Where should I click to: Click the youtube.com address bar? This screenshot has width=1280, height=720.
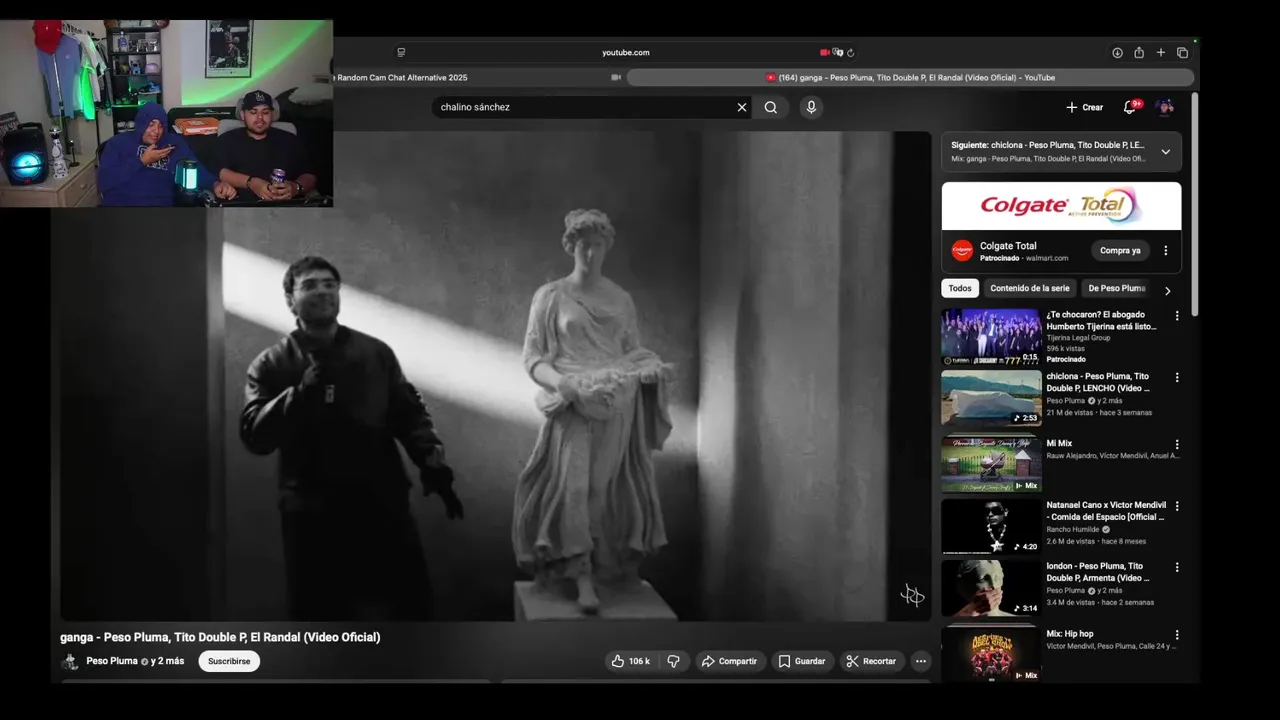pos(625,53)
